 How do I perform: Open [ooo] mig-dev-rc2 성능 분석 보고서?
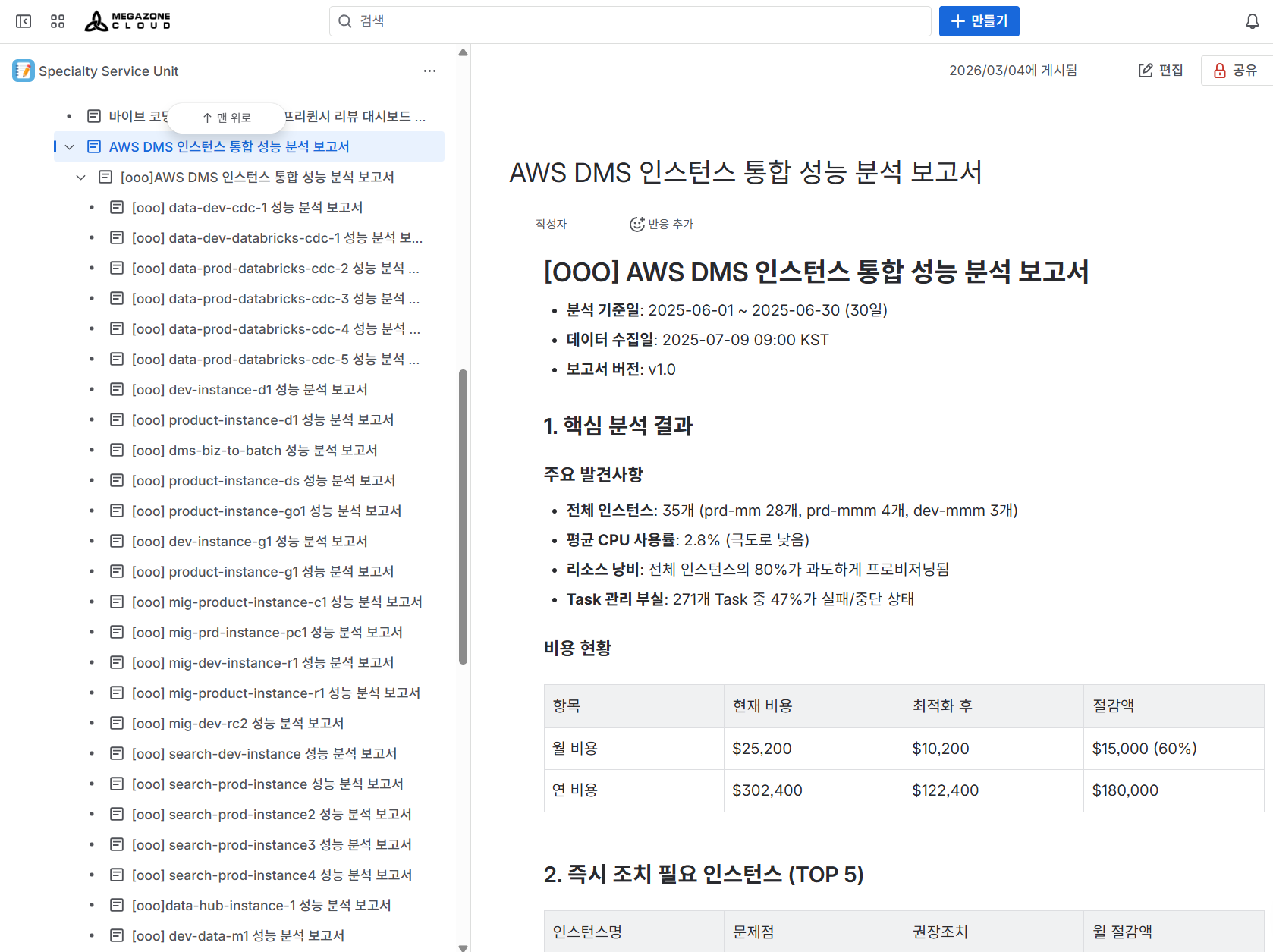click(x=237, y=723)
